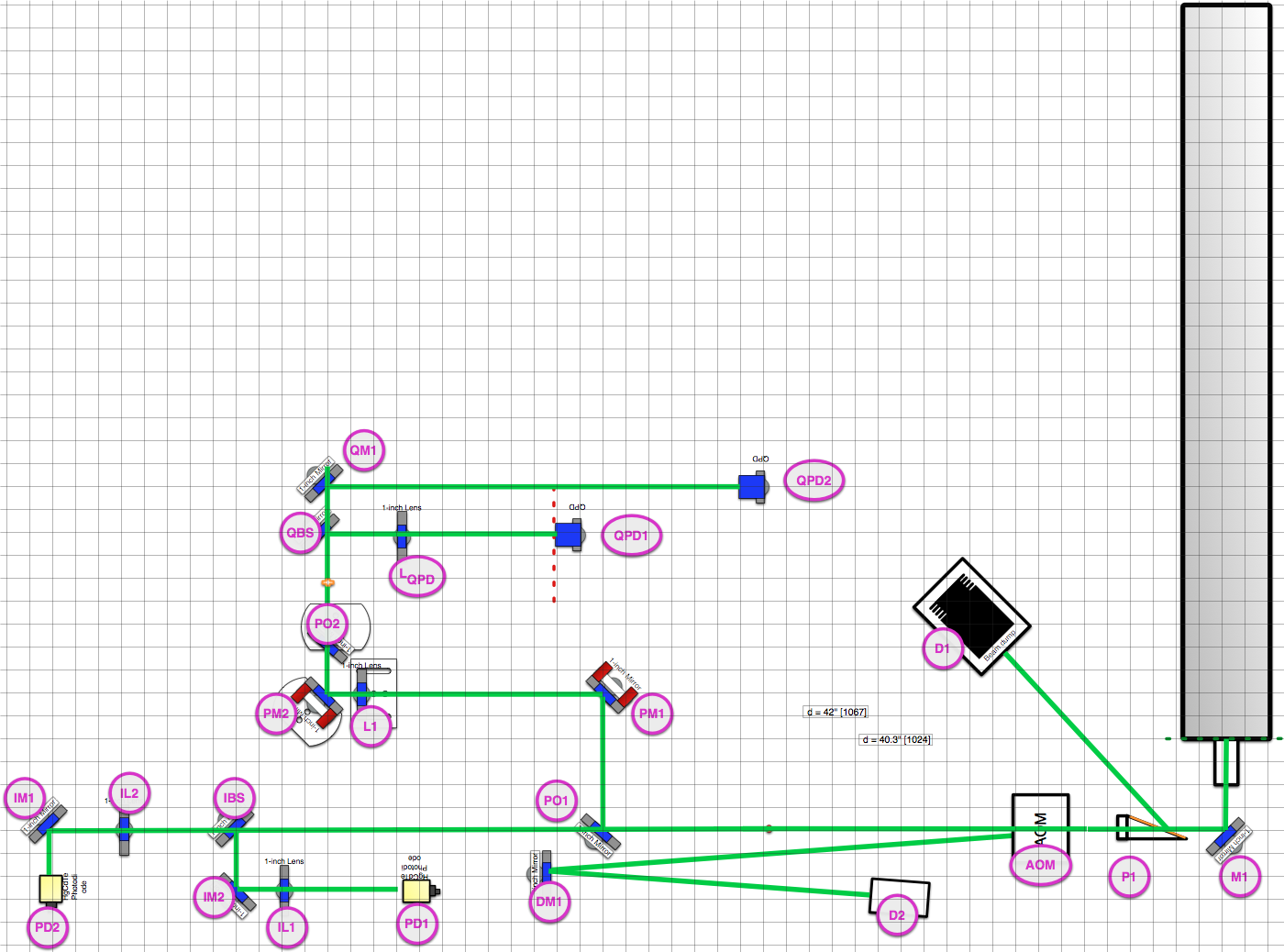Click the AOM label bubble
This screenshot has width=1284, height=952.
pyautogui.click(x=1040, y=865)
